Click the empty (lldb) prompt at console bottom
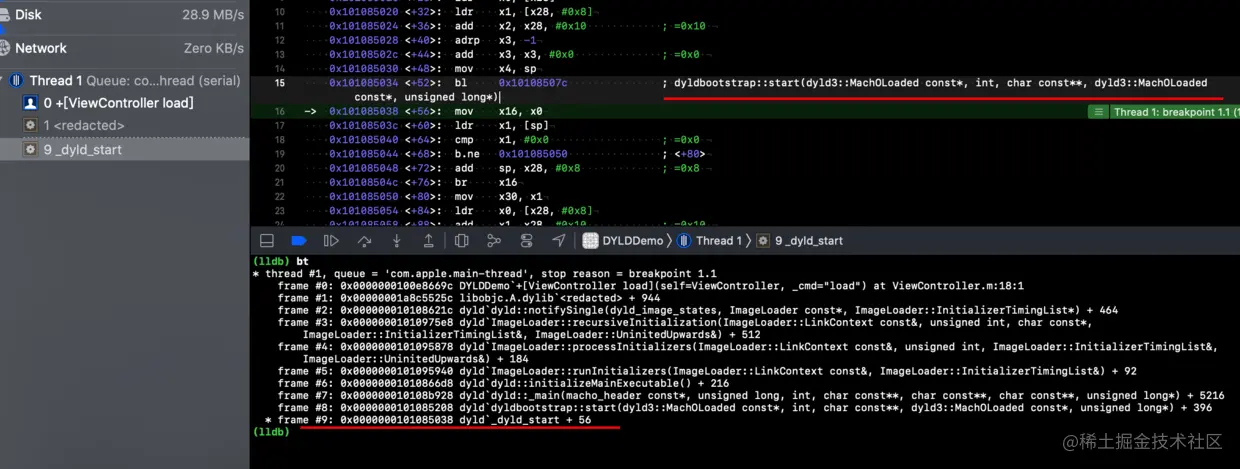1240x469 pixels. 271,432
